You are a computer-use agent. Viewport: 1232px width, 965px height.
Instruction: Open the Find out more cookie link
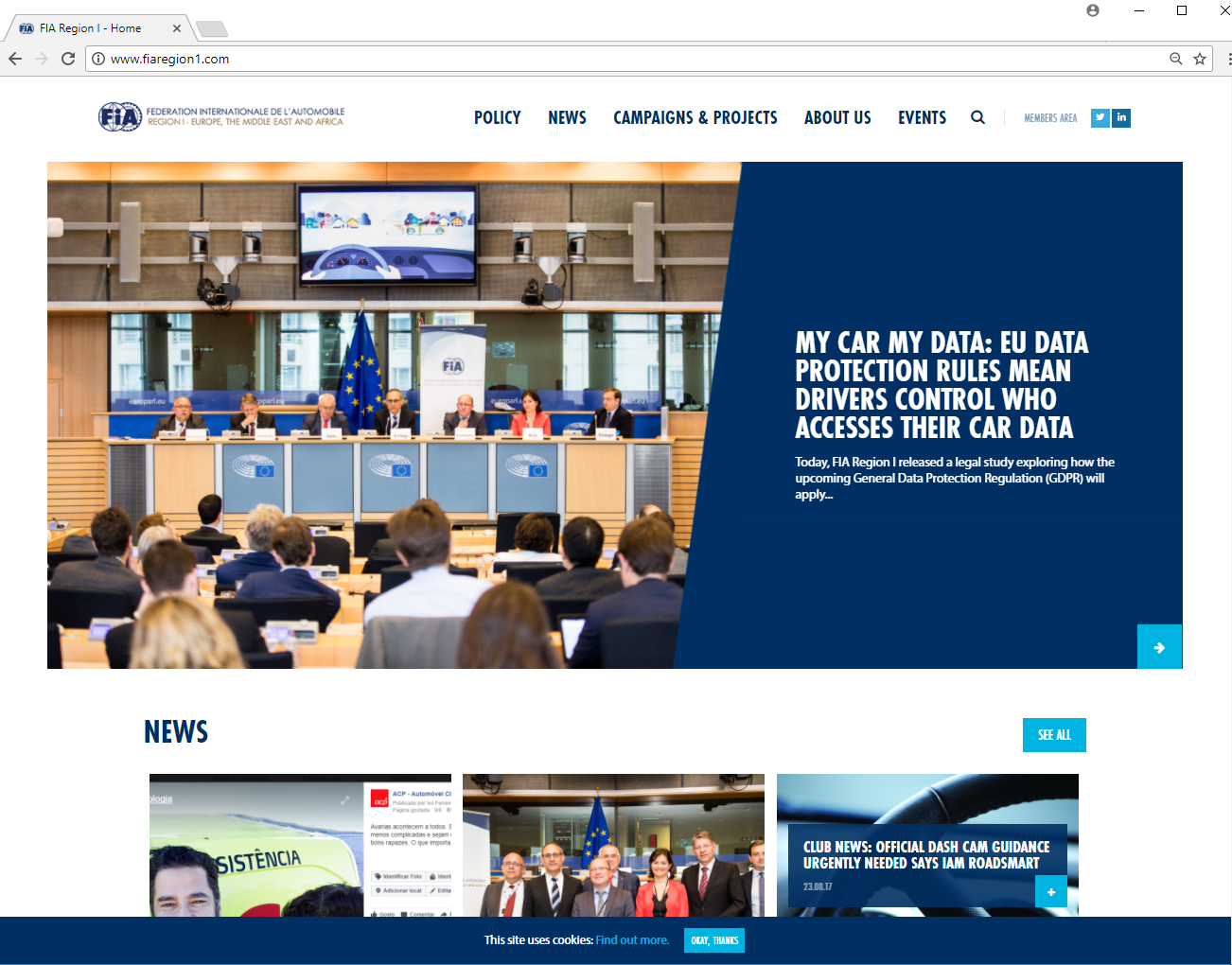(x=632, y=940)
